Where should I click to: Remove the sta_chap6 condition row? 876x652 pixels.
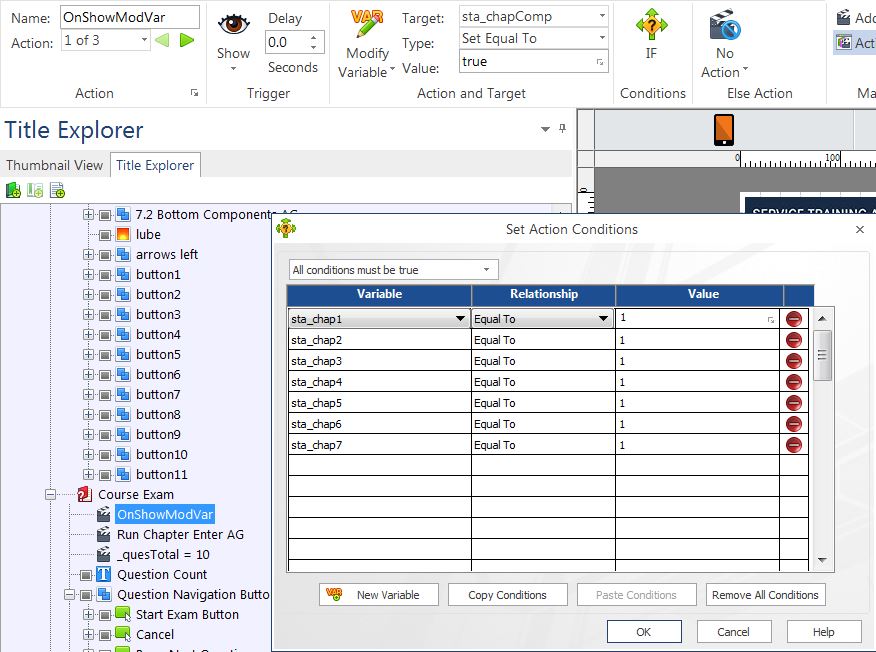[793, 424]
